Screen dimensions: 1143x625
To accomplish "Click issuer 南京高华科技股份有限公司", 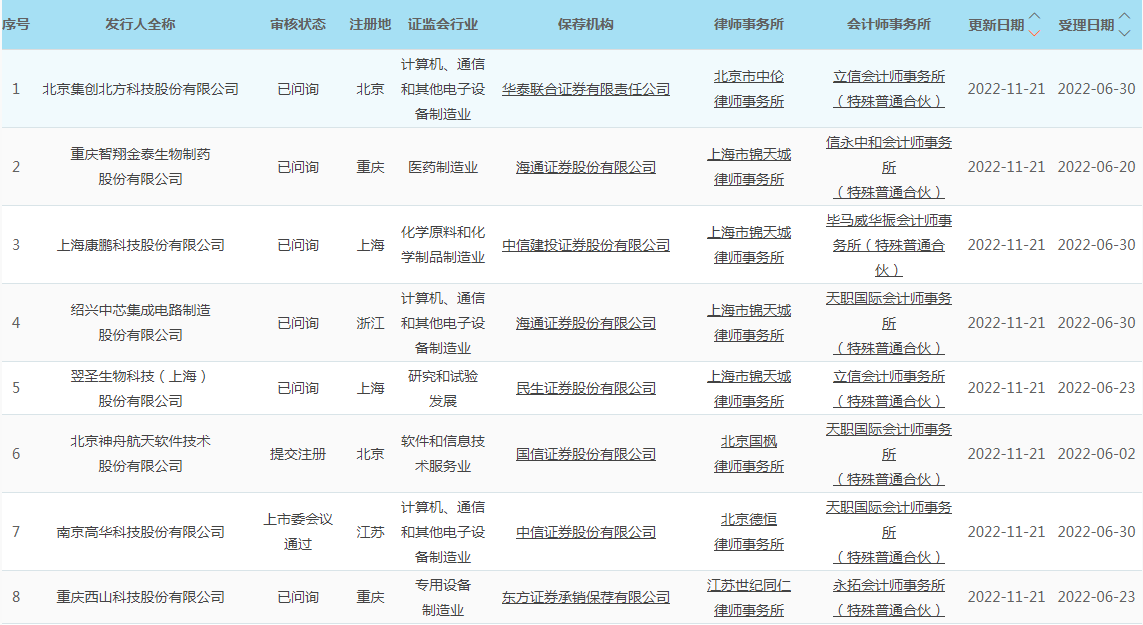I will (141, 531).
